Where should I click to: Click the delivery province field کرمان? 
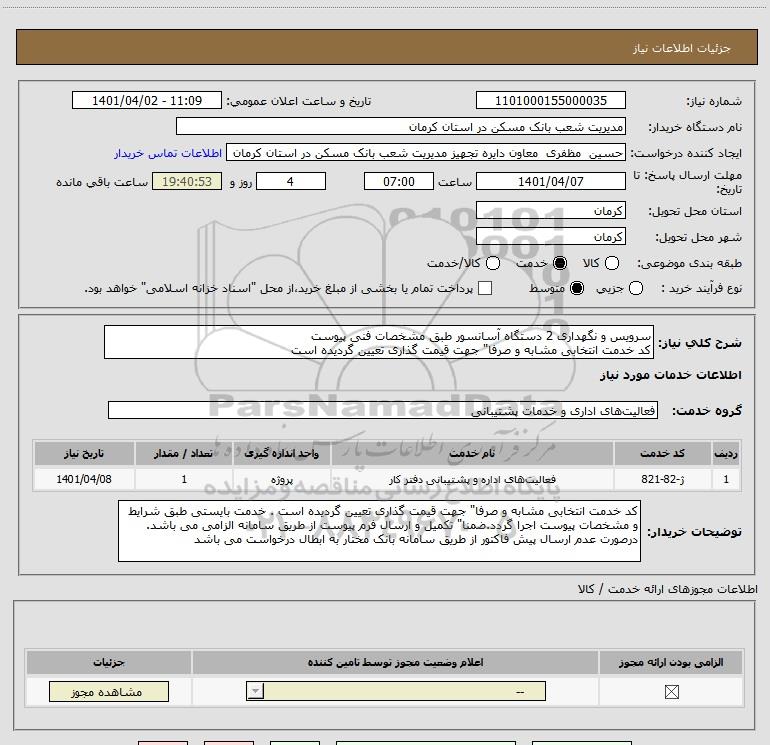[x=550, y=210]
